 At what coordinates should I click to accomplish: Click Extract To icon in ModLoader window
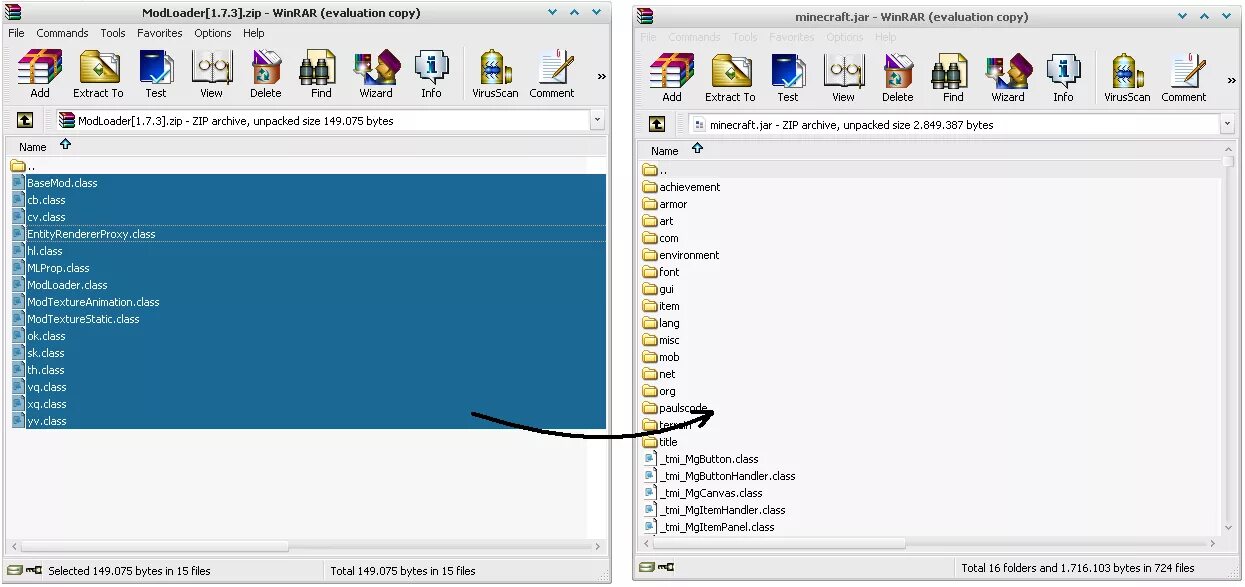click(98, 74)
